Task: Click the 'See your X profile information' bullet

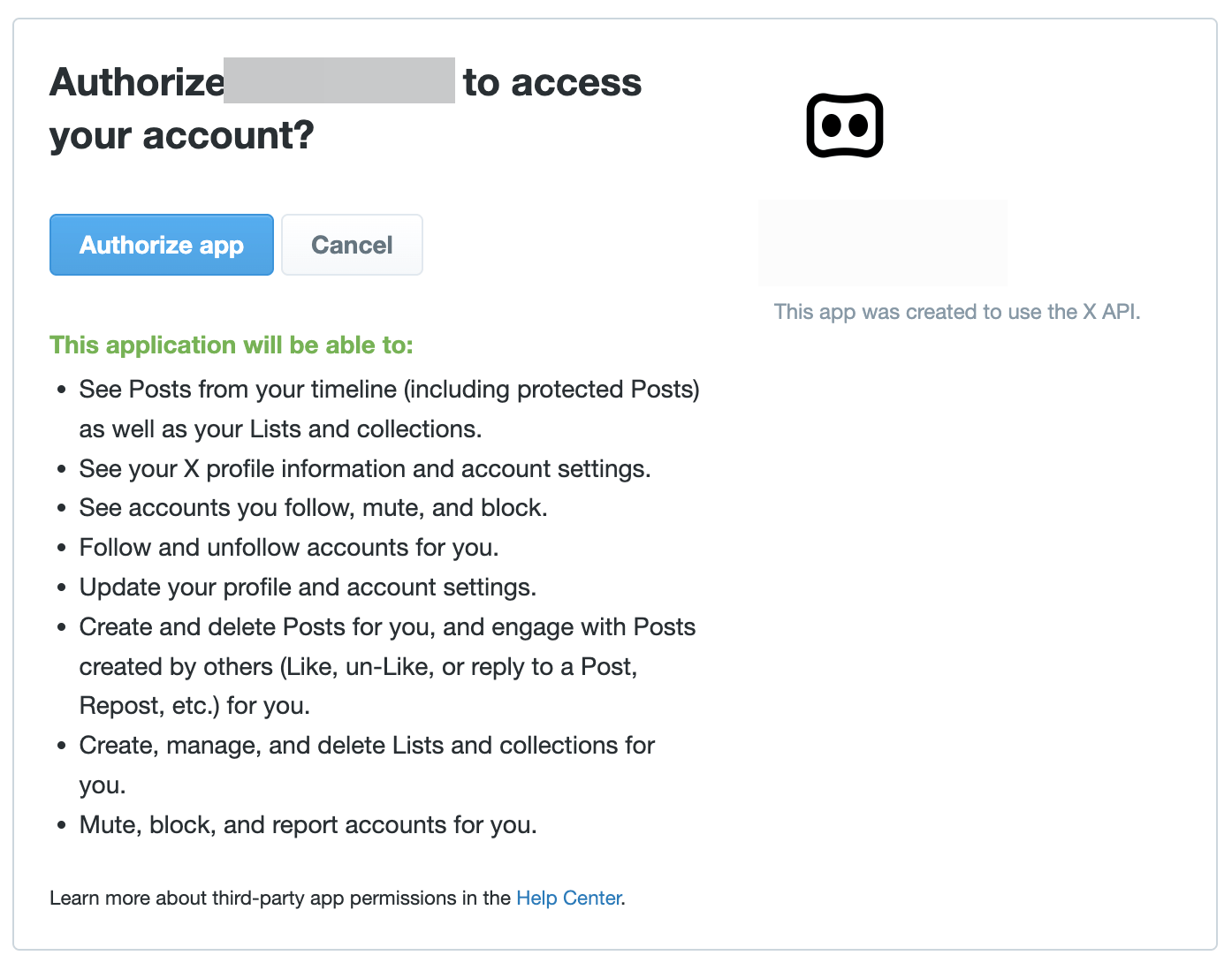Action: point(364,468)
